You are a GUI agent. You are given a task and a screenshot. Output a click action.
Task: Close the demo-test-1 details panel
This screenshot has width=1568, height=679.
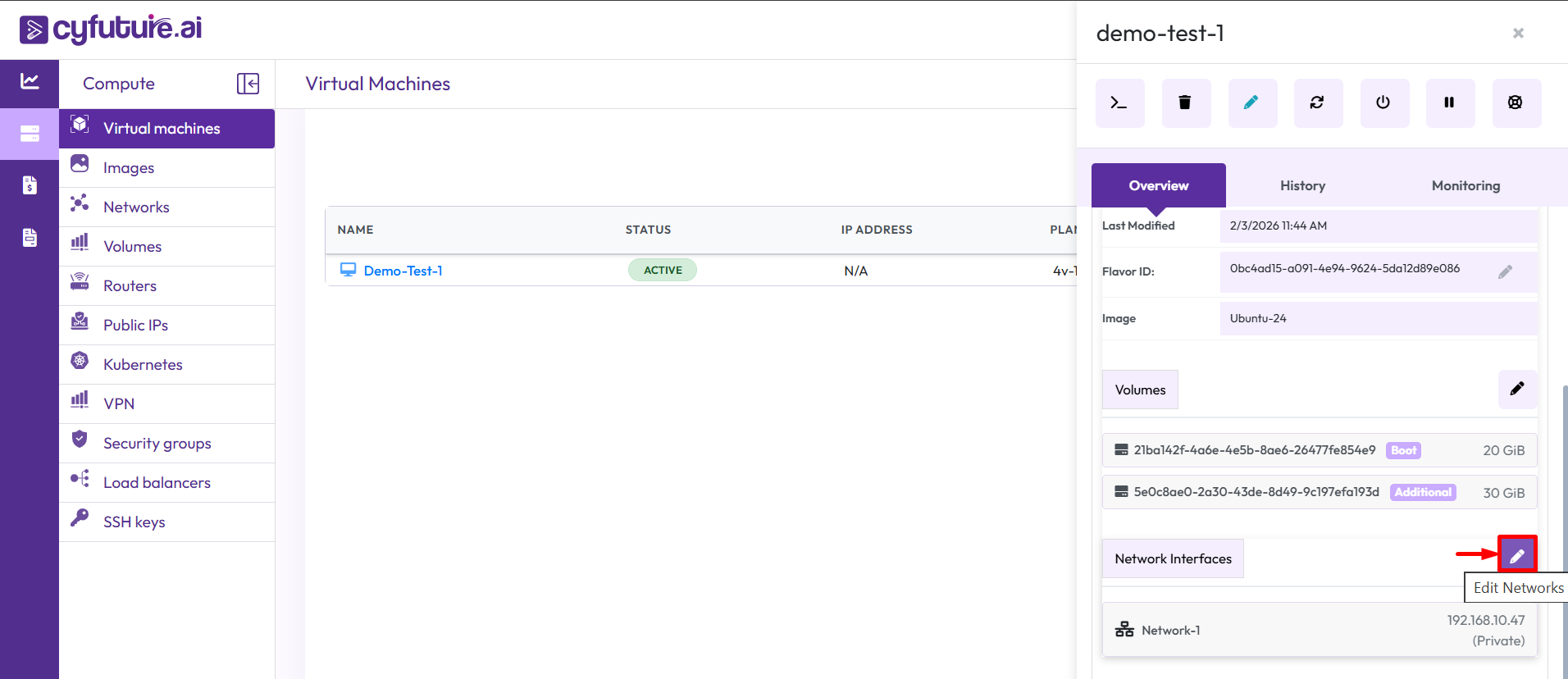(1518, 33)
